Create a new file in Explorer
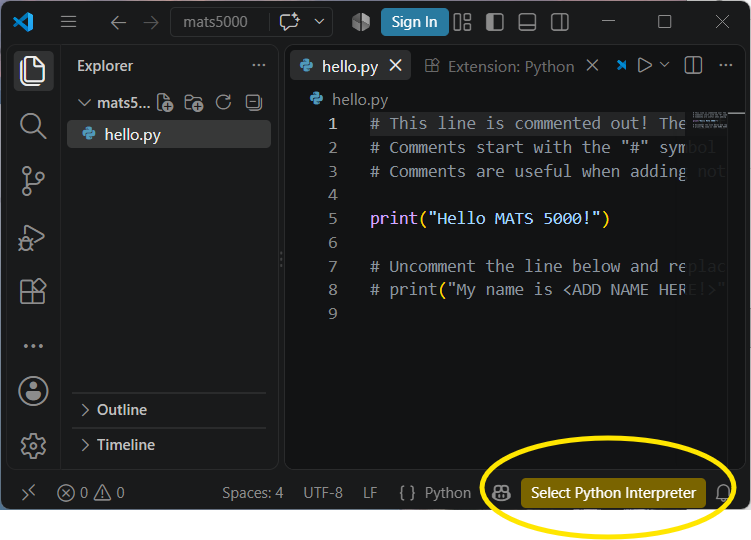The height and width of the screenshot is (540, 751). click(x=165, y=103)
